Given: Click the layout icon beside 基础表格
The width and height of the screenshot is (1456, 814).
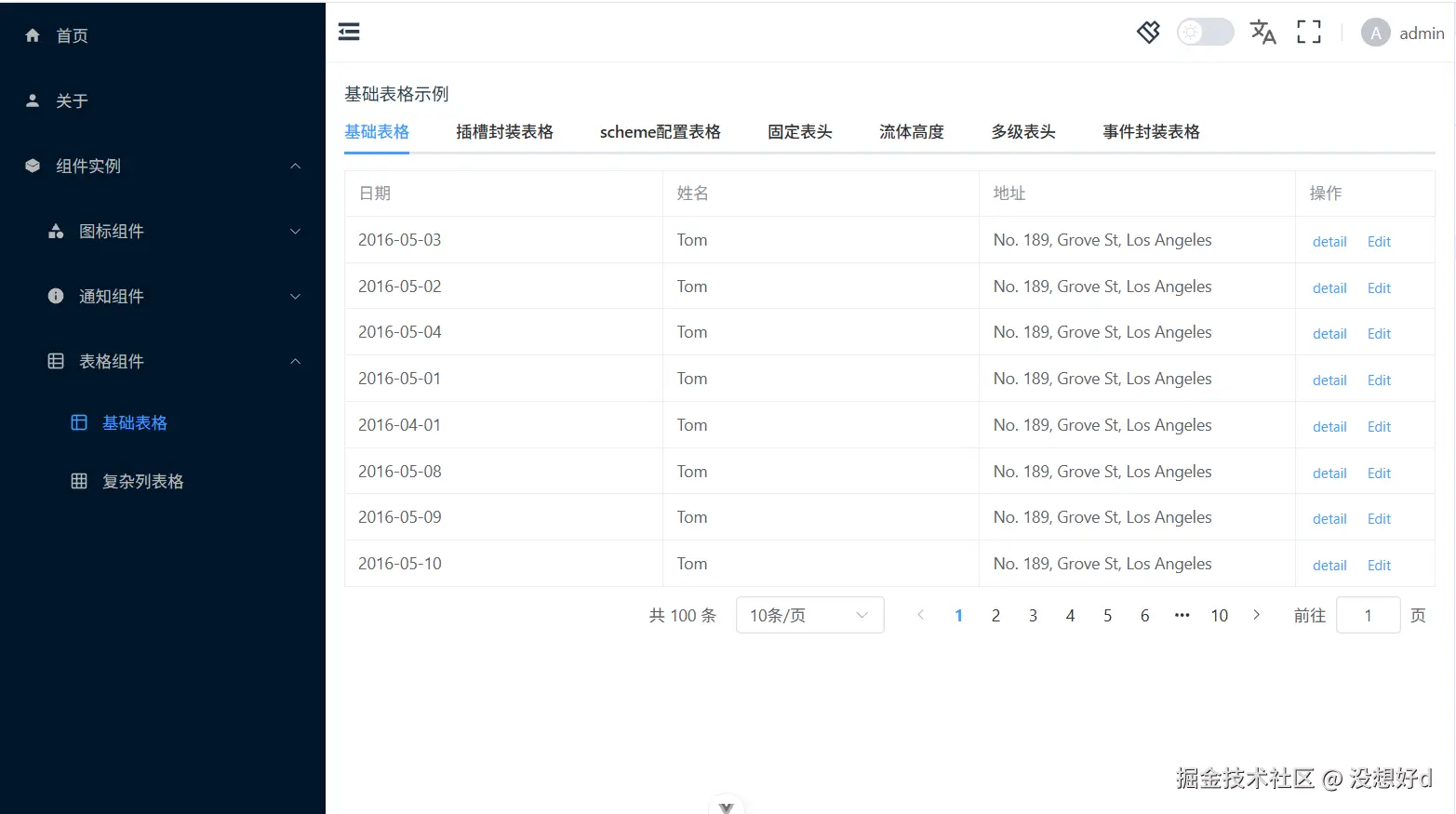Looking at the screenshot, I should pyautogui.click(x=79, y=422).
